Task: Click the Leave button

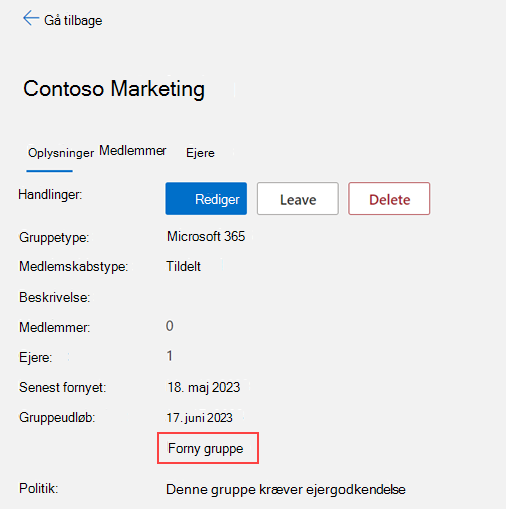Action: tap(298, 199)
